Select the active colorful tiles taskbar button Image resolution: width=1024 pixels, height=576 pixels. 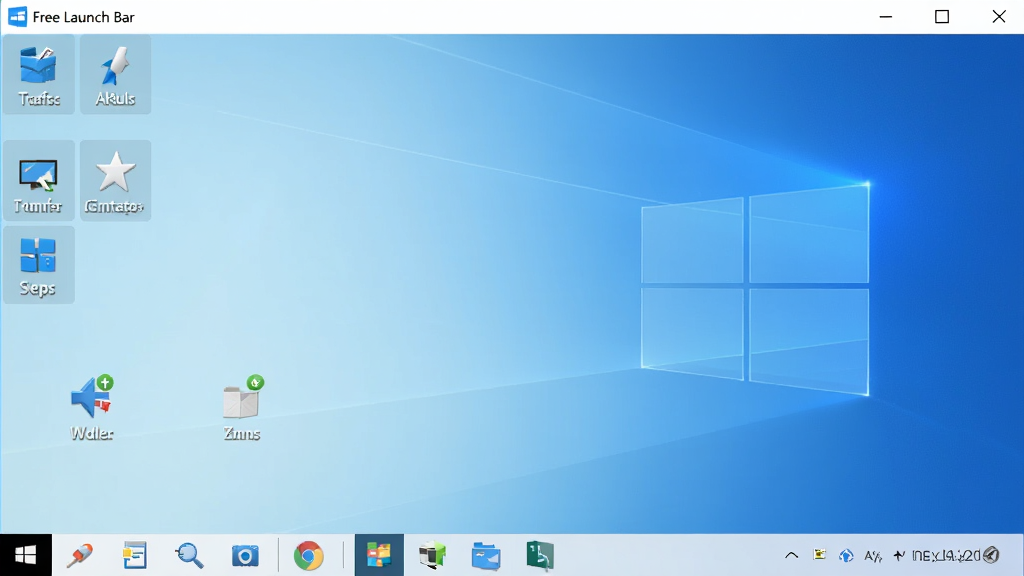coord(379,555)
